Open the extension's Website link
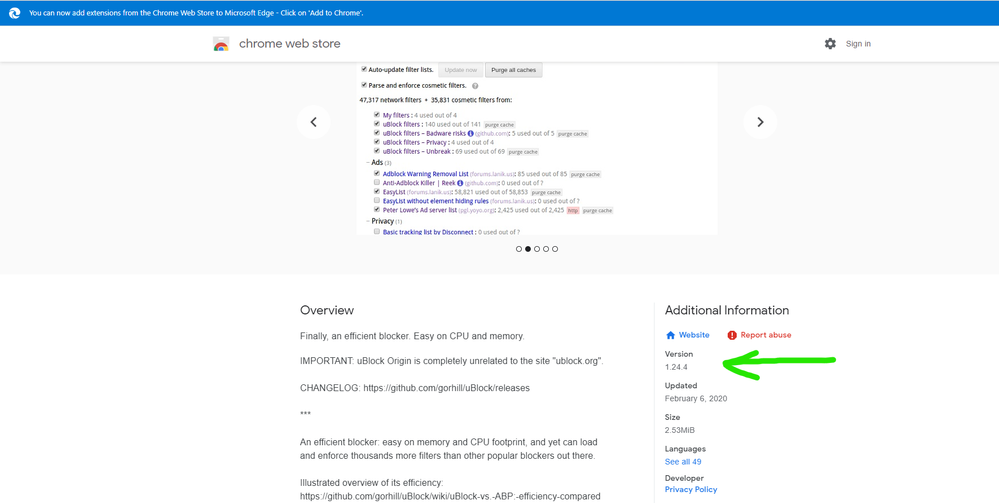 click(x=694, y=335)
